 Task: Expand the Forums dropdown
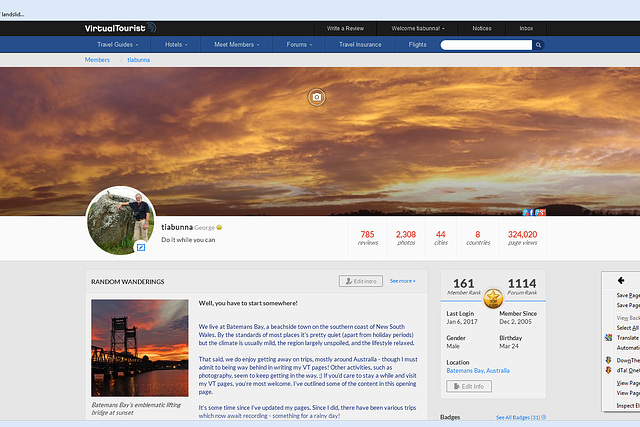pos(299,44)
